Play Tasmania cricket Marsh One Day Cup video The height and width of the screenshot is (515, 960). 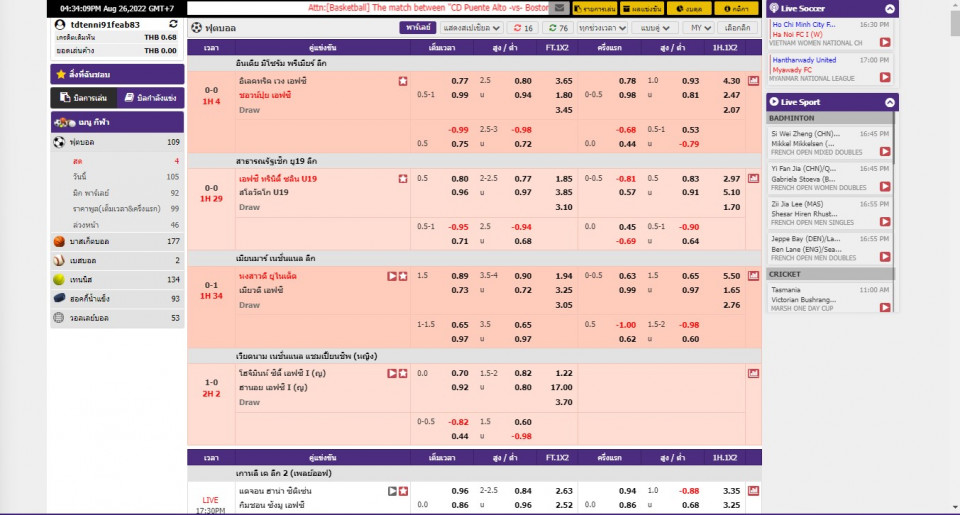[x=885, y=307]
